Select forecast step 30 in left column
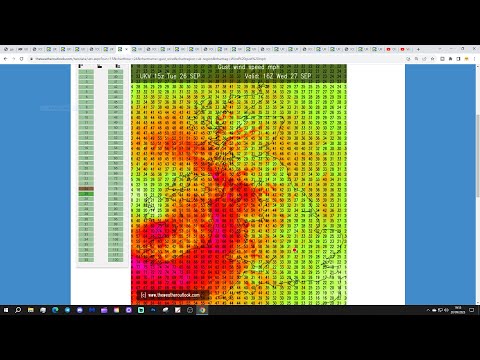The width and height of the screenshot is (480, 360). click(x=86, y=219)
